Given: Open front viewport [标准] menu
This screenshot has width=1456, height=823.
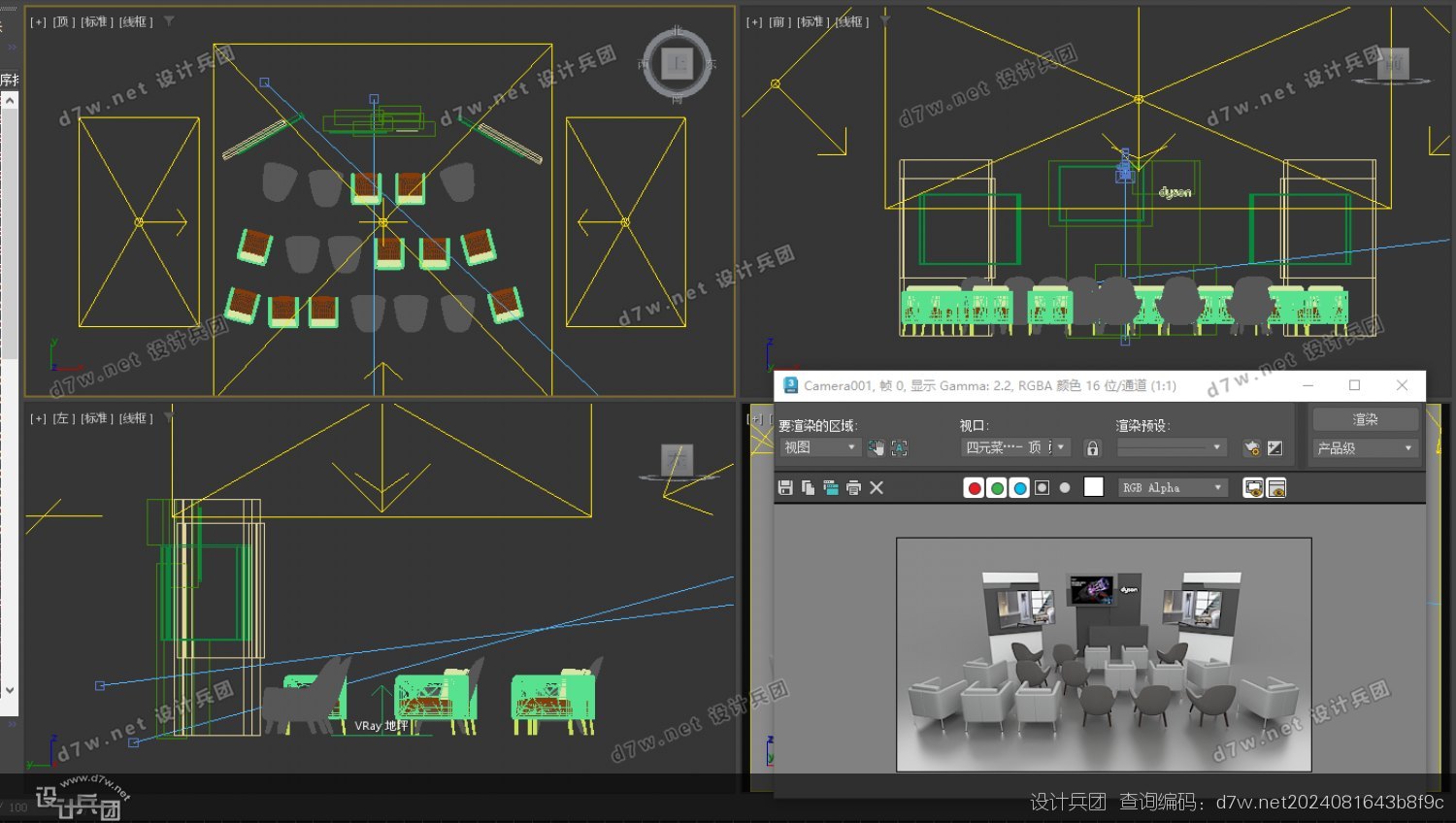Looking at the screenshot, I should [x=811, y=21].
